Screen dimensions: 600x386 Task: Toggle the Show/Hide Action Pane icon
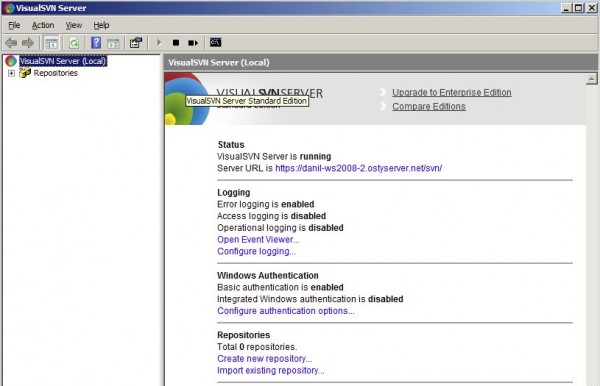[113, 43]
